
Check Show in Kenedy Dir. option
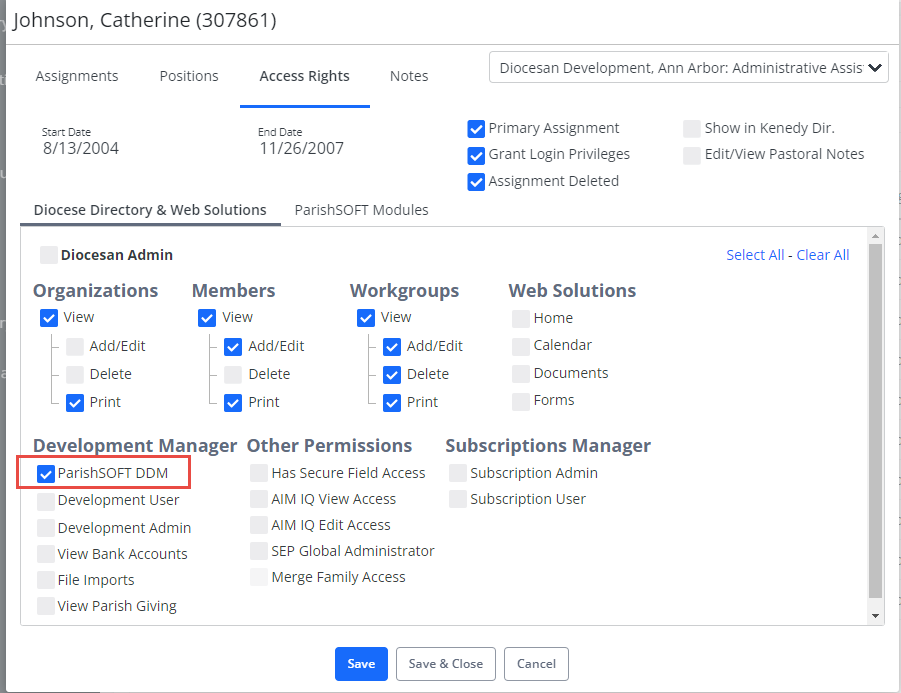click(x=692, y=129)
